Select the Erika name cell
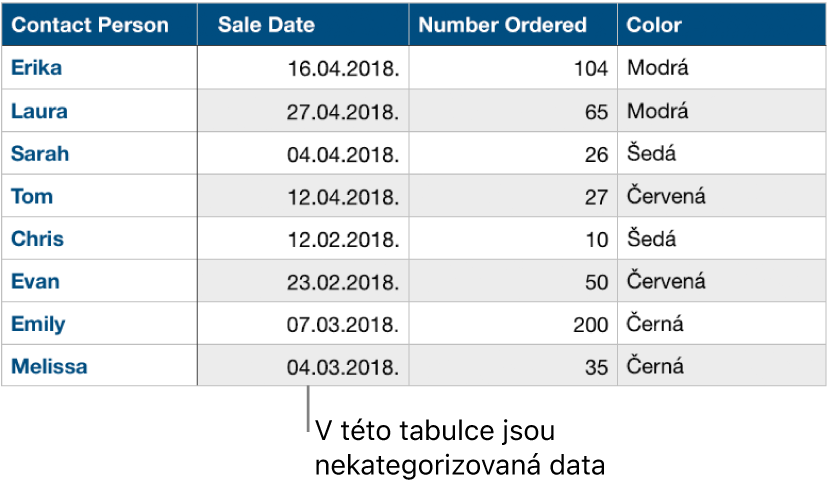This screenshot has height=492, width=827. coord(99,68)
